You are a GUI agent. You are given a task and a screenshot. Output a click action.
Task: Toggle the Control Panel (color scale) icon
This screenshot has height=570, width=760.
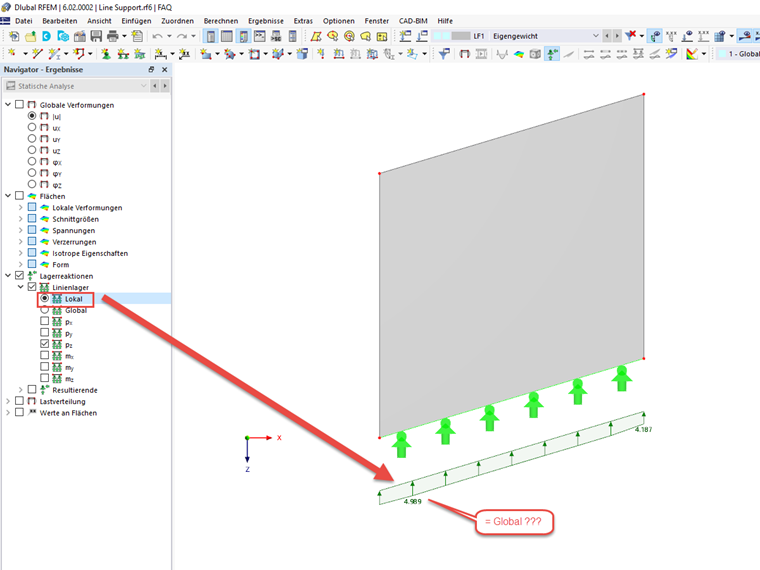(x=243, y=36)
